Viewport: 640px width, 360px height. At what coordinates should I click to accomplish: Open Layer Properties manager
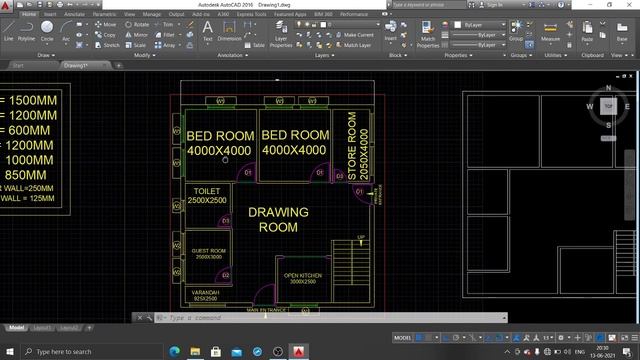click(x=281, y=34)
